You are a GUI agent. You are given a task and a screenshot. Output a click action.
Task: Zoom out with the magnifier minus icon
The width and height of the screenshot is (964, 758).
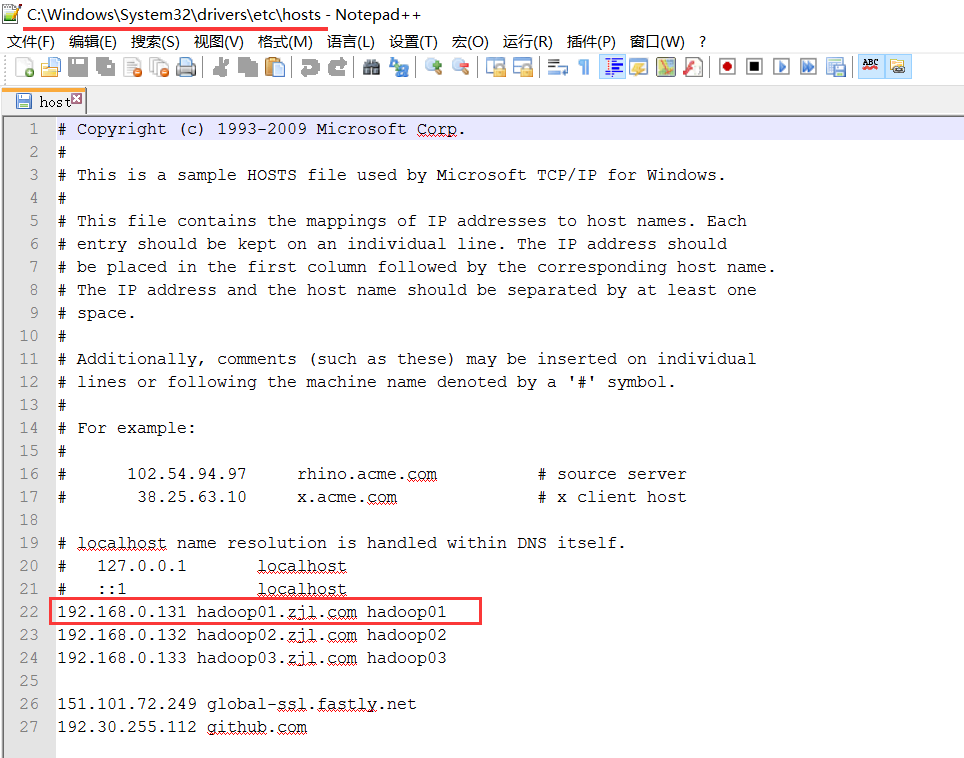[460, 67]
